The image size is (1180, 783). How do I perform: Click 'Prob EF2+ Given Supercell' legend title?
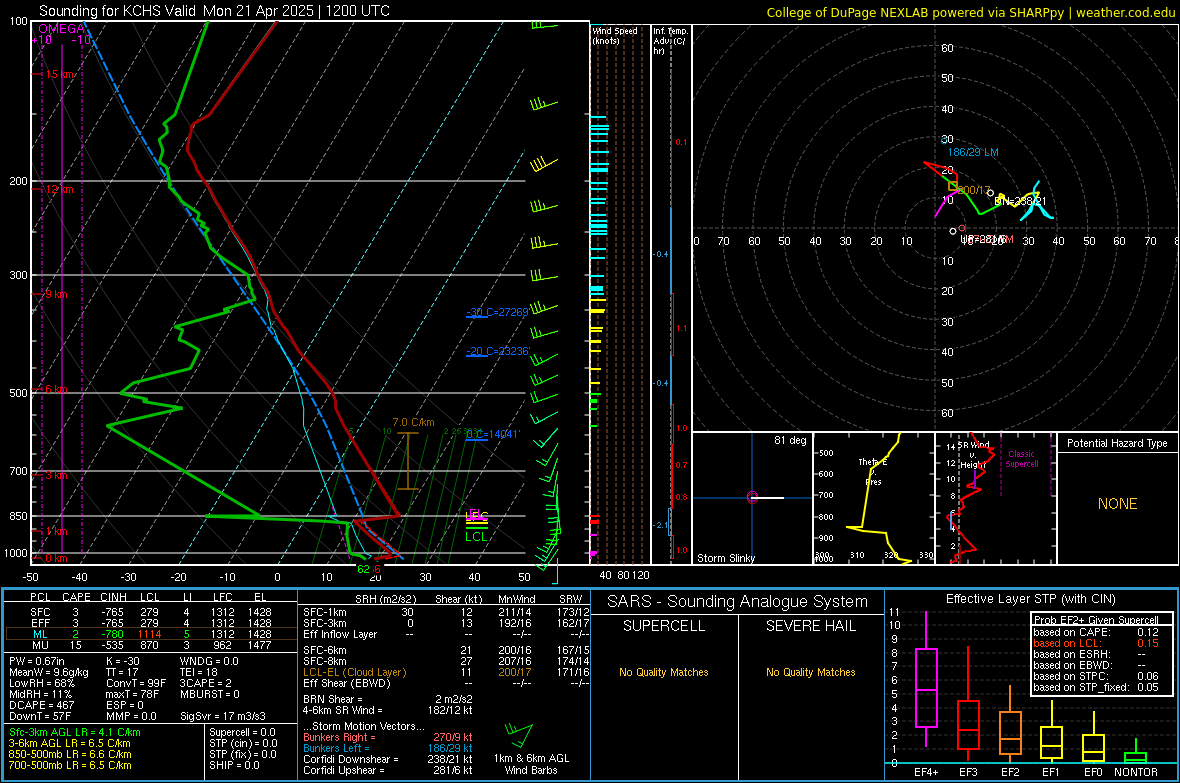click(1096, 620)
